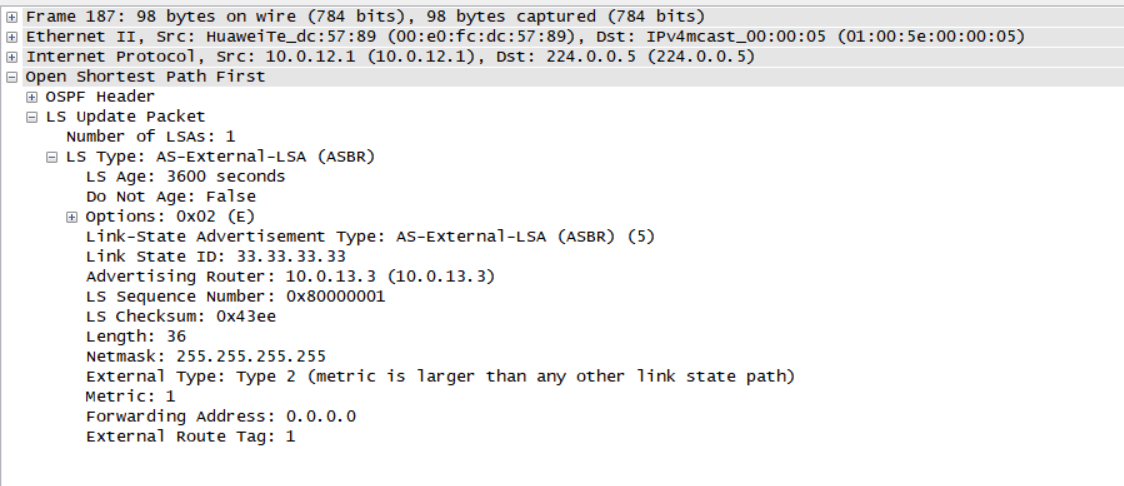Click the Forwarding Address 0.0.0.0 field
Screen dimensions: 1124x486
(x=220, y=416)
